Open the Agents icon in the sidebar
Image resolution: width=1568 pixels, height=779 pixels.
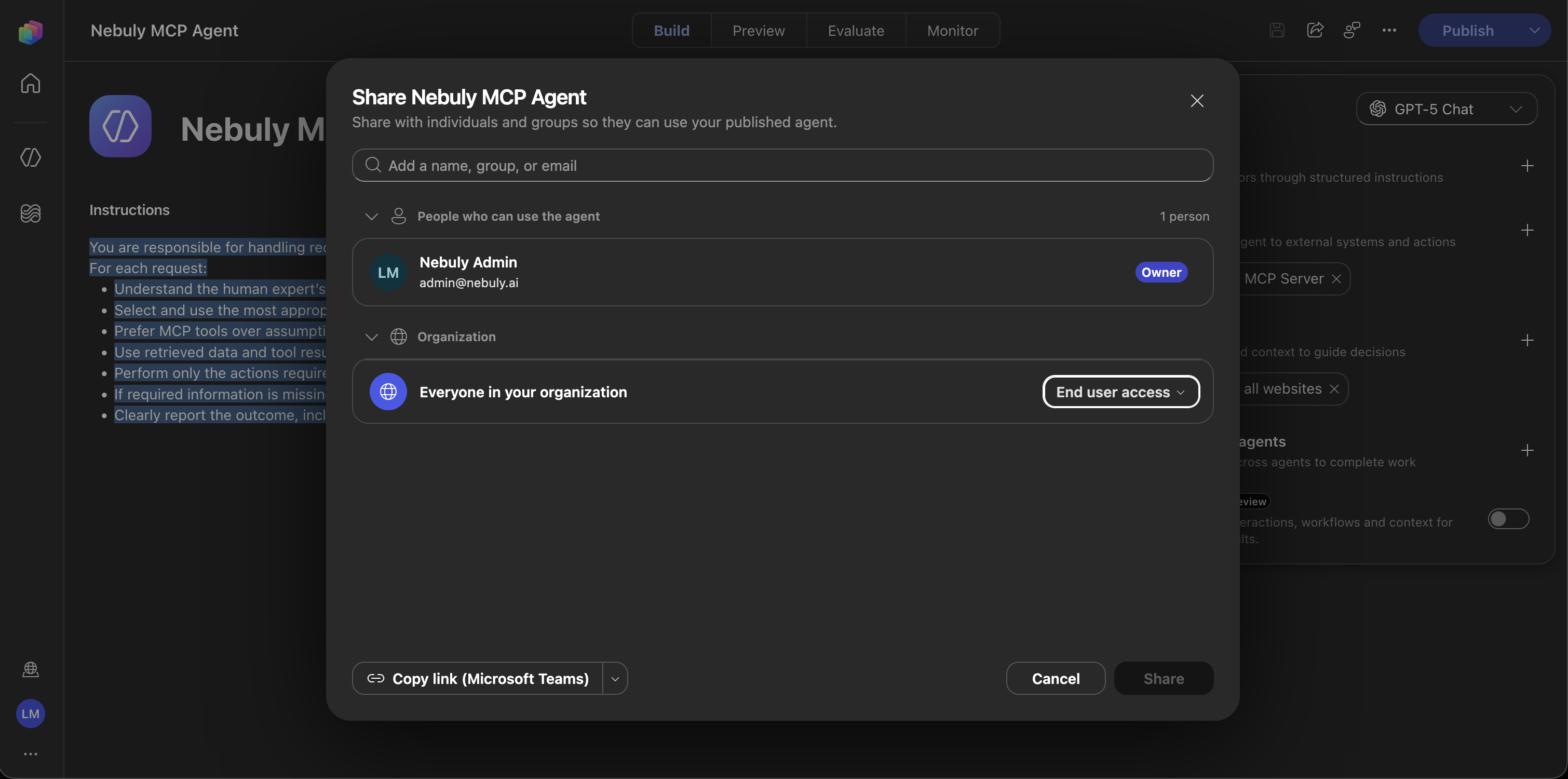(31, 157)
